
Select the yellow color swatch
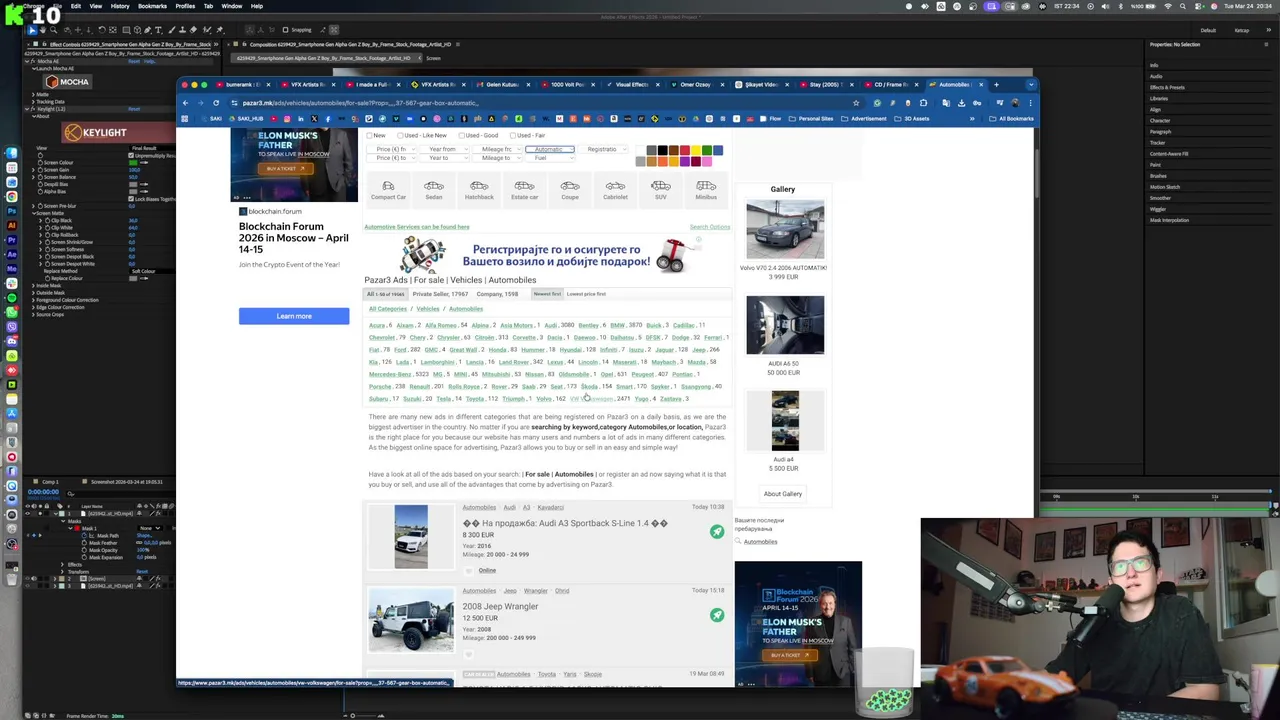click(x=696, y=151)
